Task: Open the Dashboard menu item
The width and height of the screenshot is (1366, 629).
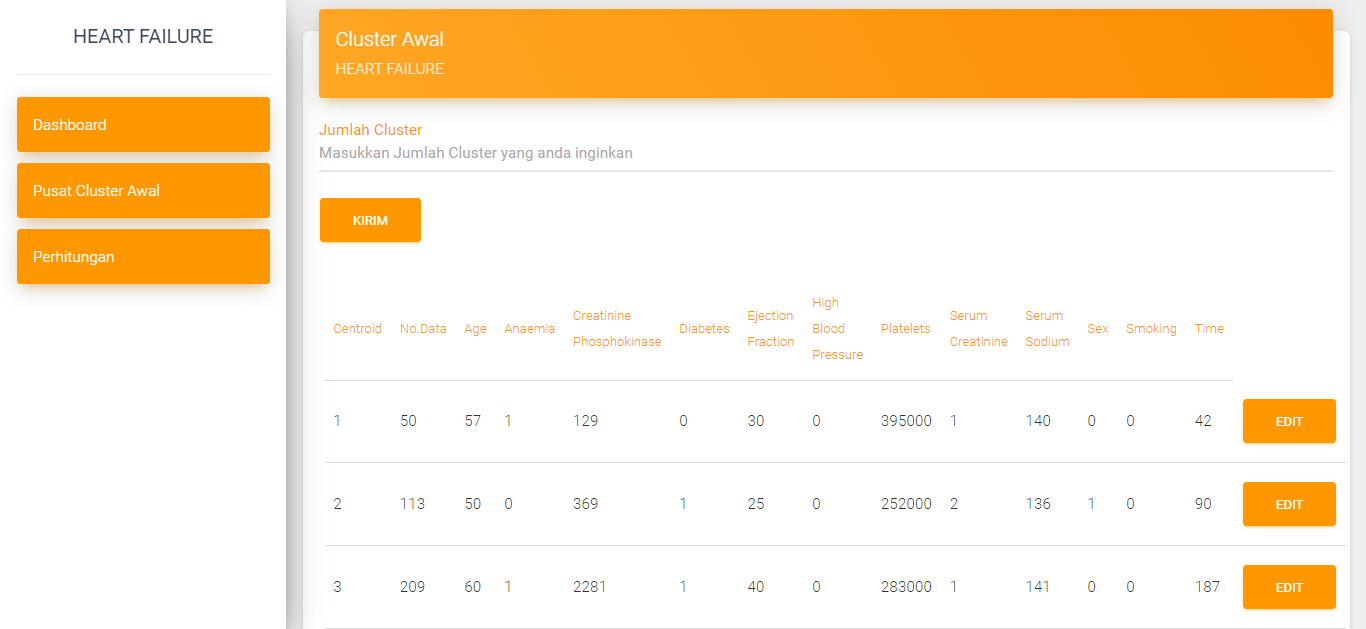Action: (143, 125)
